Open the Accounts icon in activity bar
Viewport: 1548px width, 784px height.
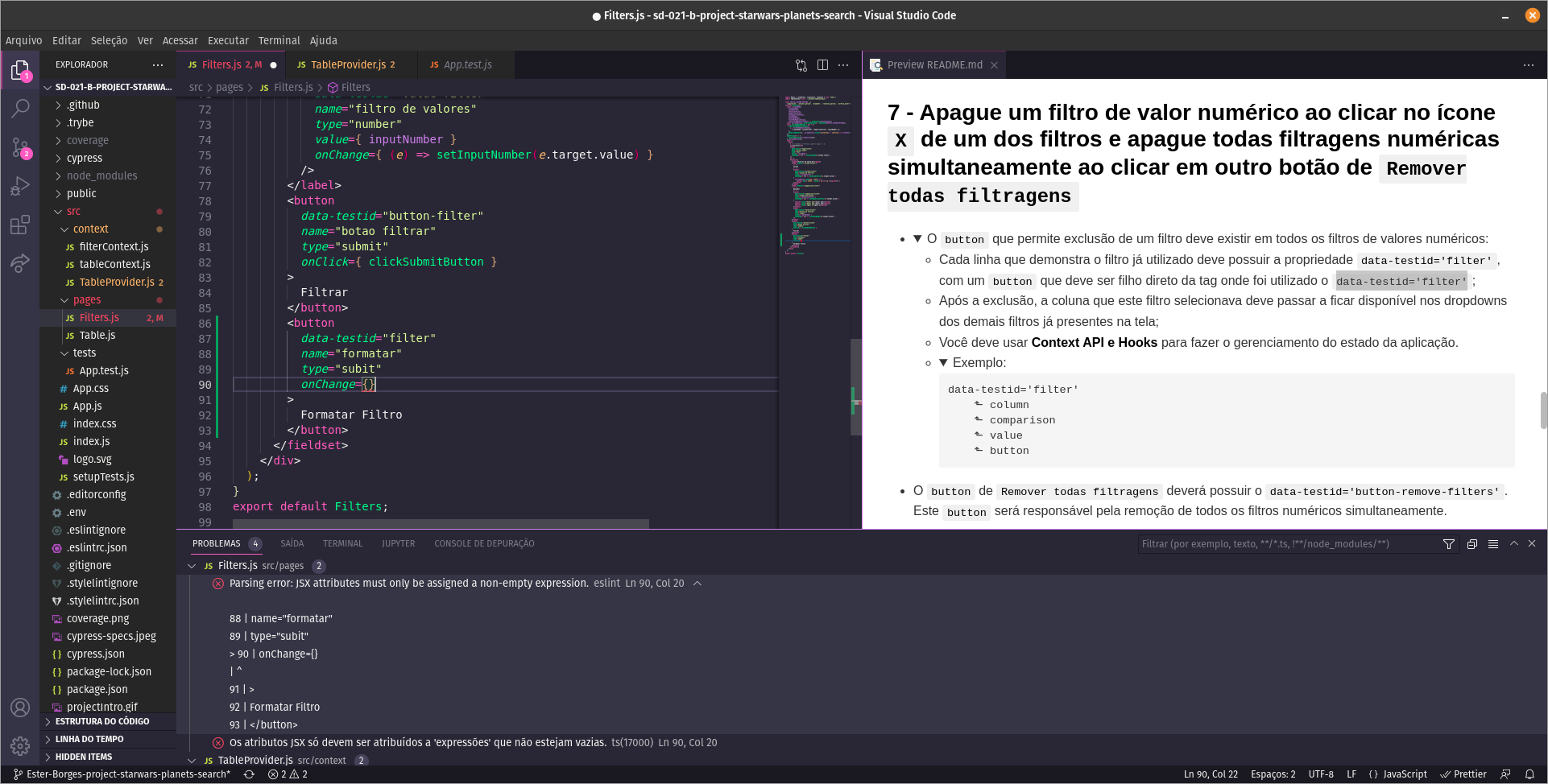click(x=20, y=708)
